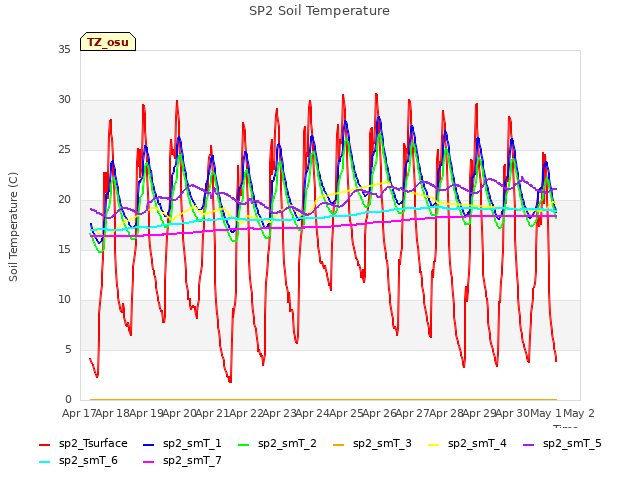Click green sp2_smT_2 legend color marker
Image resolution: width=640 pixels, height=480 pixels.
click(x=244, y=444)
